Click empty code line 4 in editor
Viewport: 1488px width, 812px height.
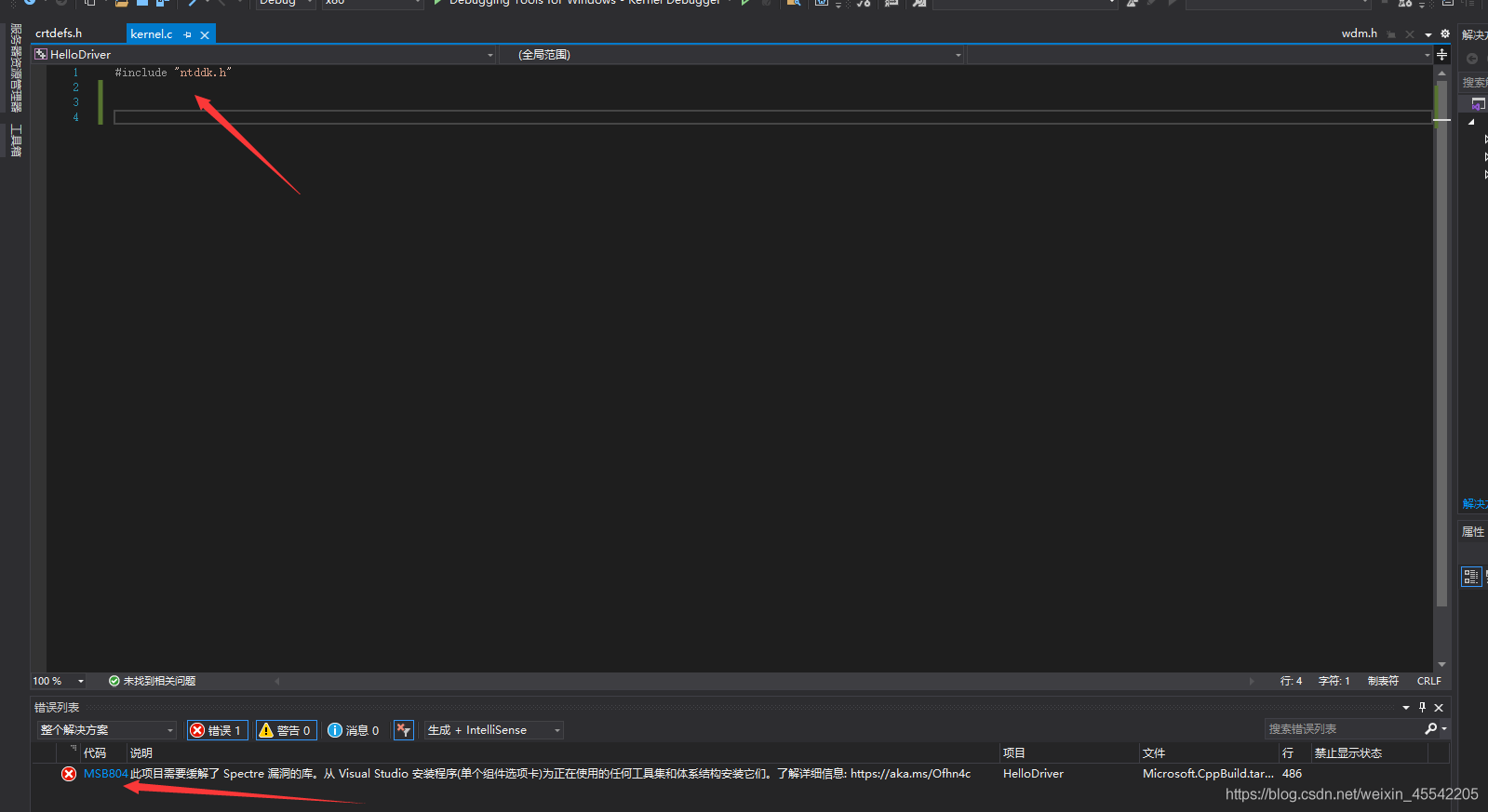[772, 117]
